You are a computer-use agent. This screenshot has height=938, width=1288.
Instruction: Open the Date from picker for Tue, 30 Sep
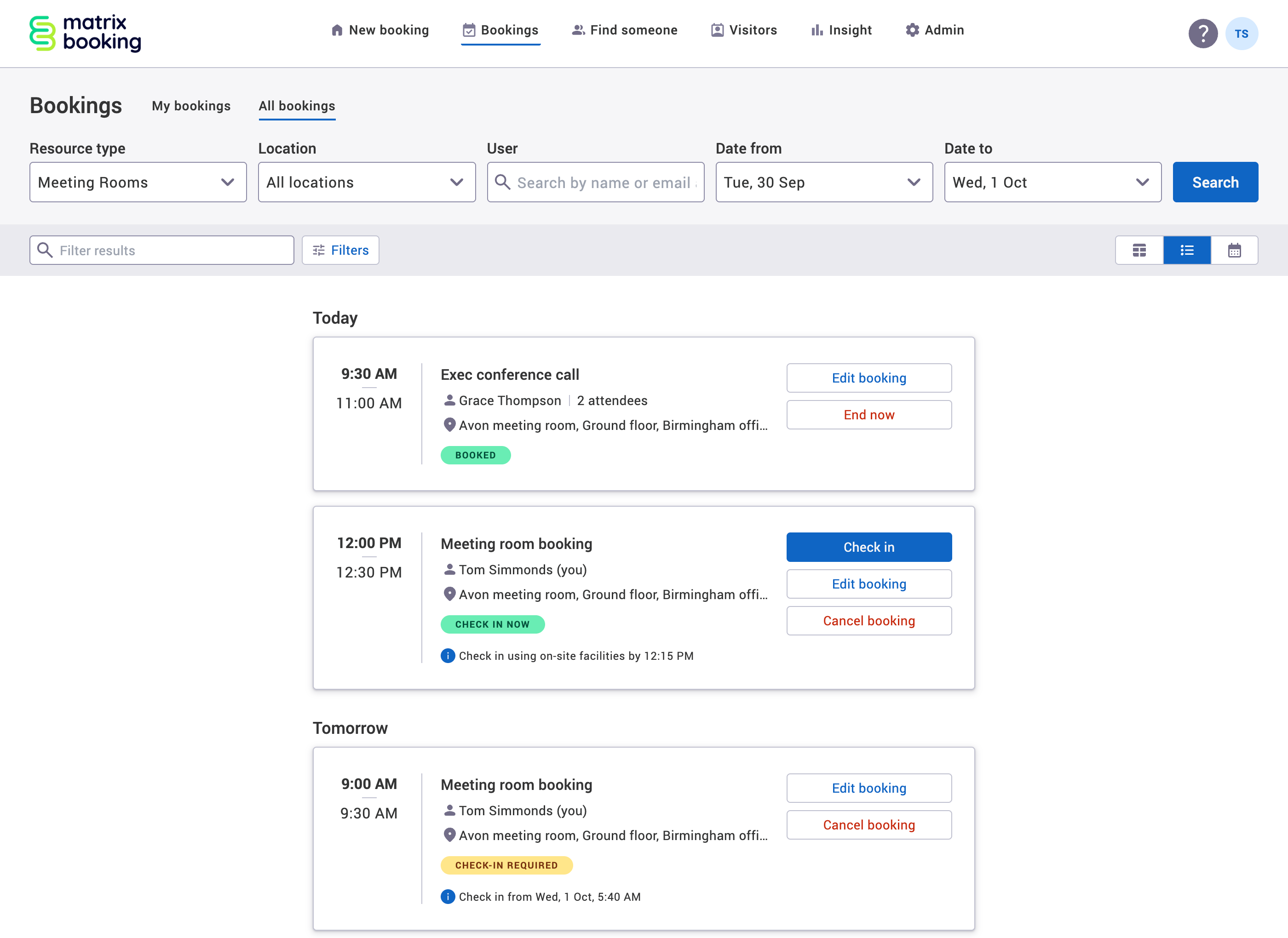tap(824, 182)
